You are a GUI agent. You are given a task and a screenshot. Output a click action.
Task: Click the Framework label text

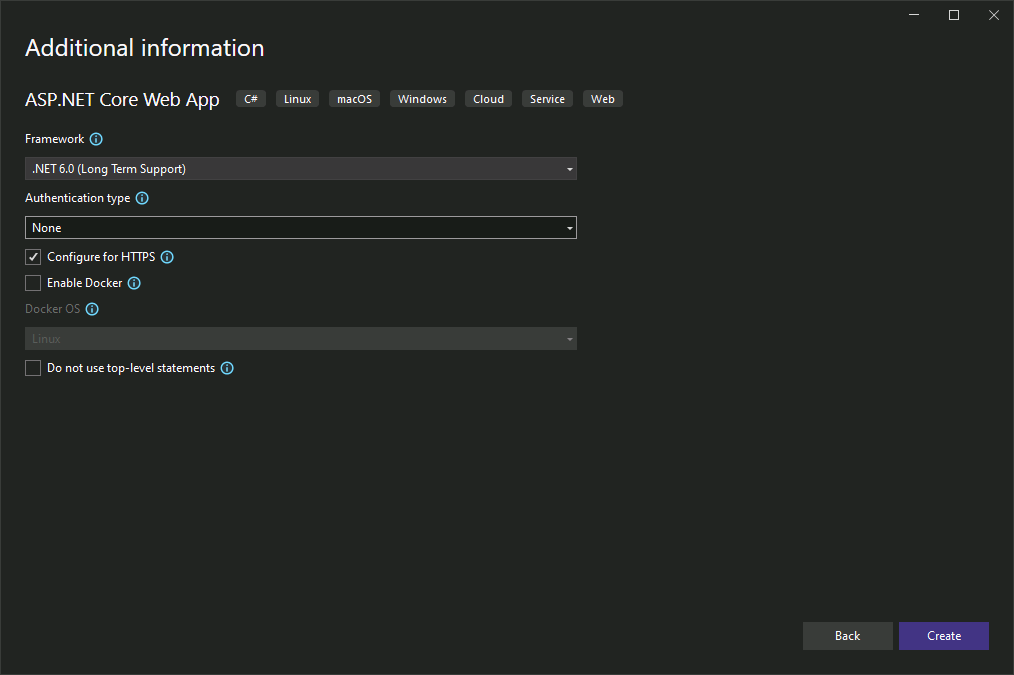tap(54, 139)
